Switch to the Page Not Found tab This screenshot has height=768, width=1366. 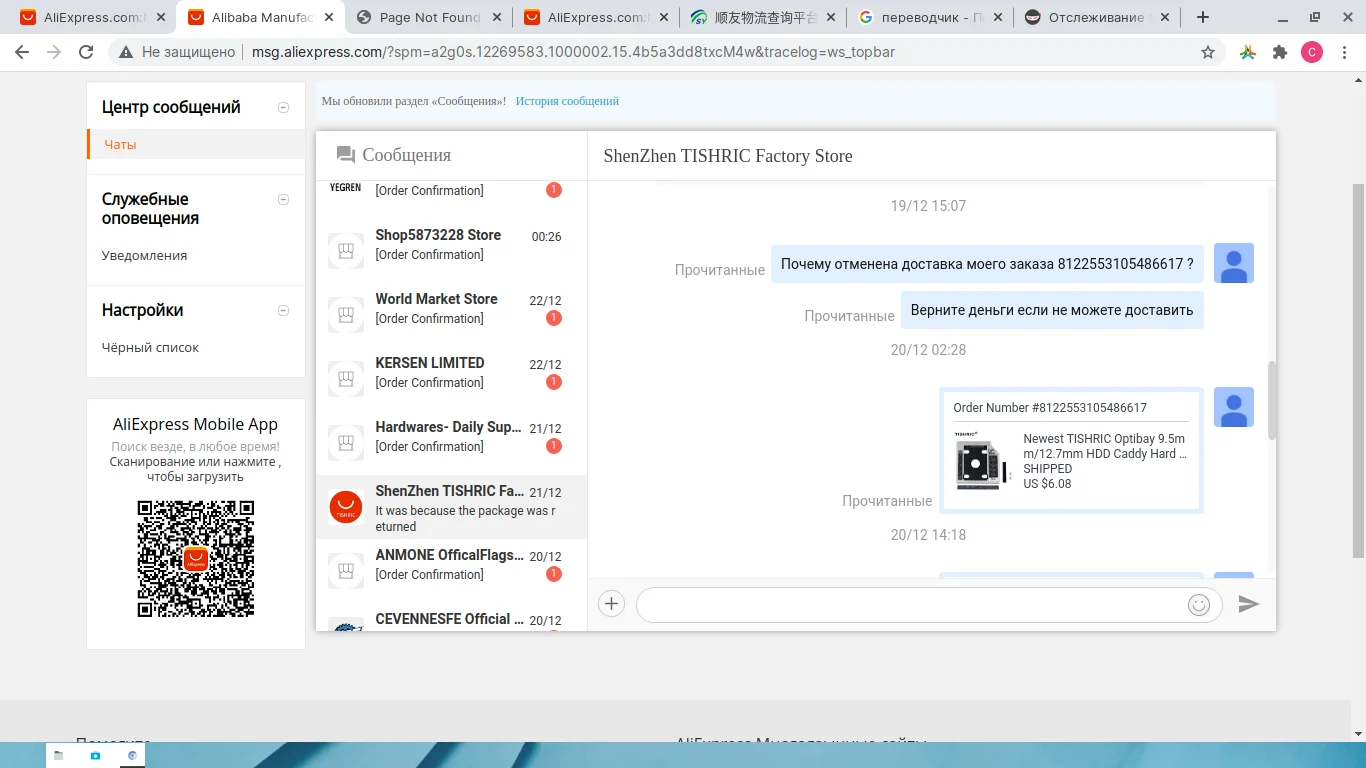[430, 17]
